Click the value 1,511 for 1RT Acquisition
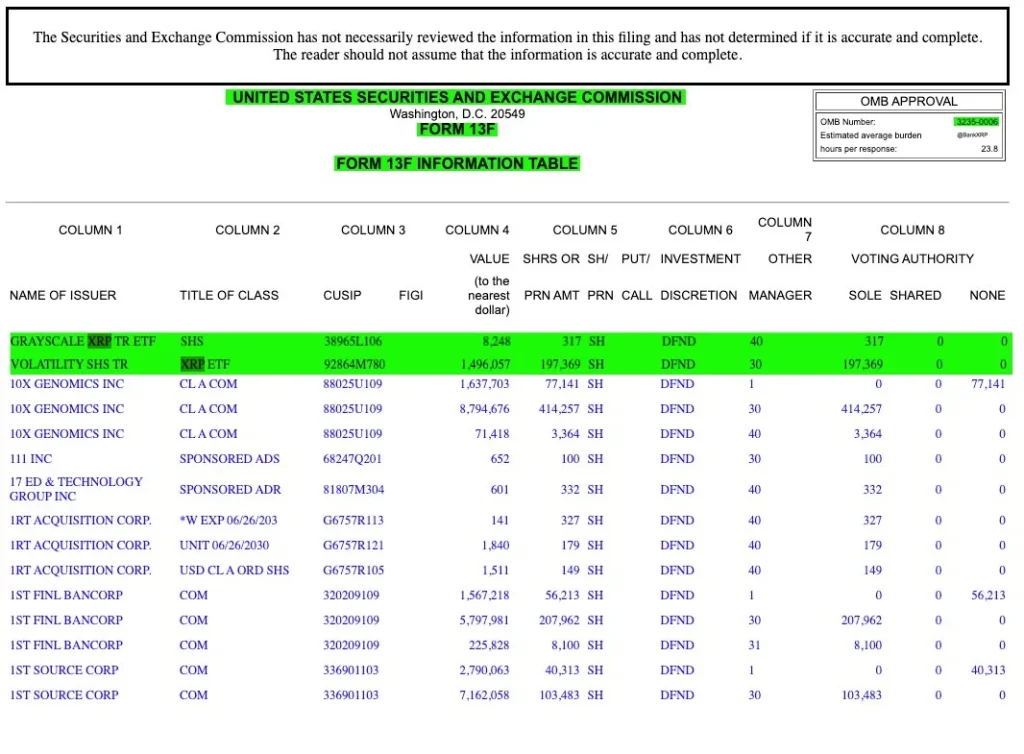The height and width of the screenshot is (754, 1024). (x=496, y=570)
